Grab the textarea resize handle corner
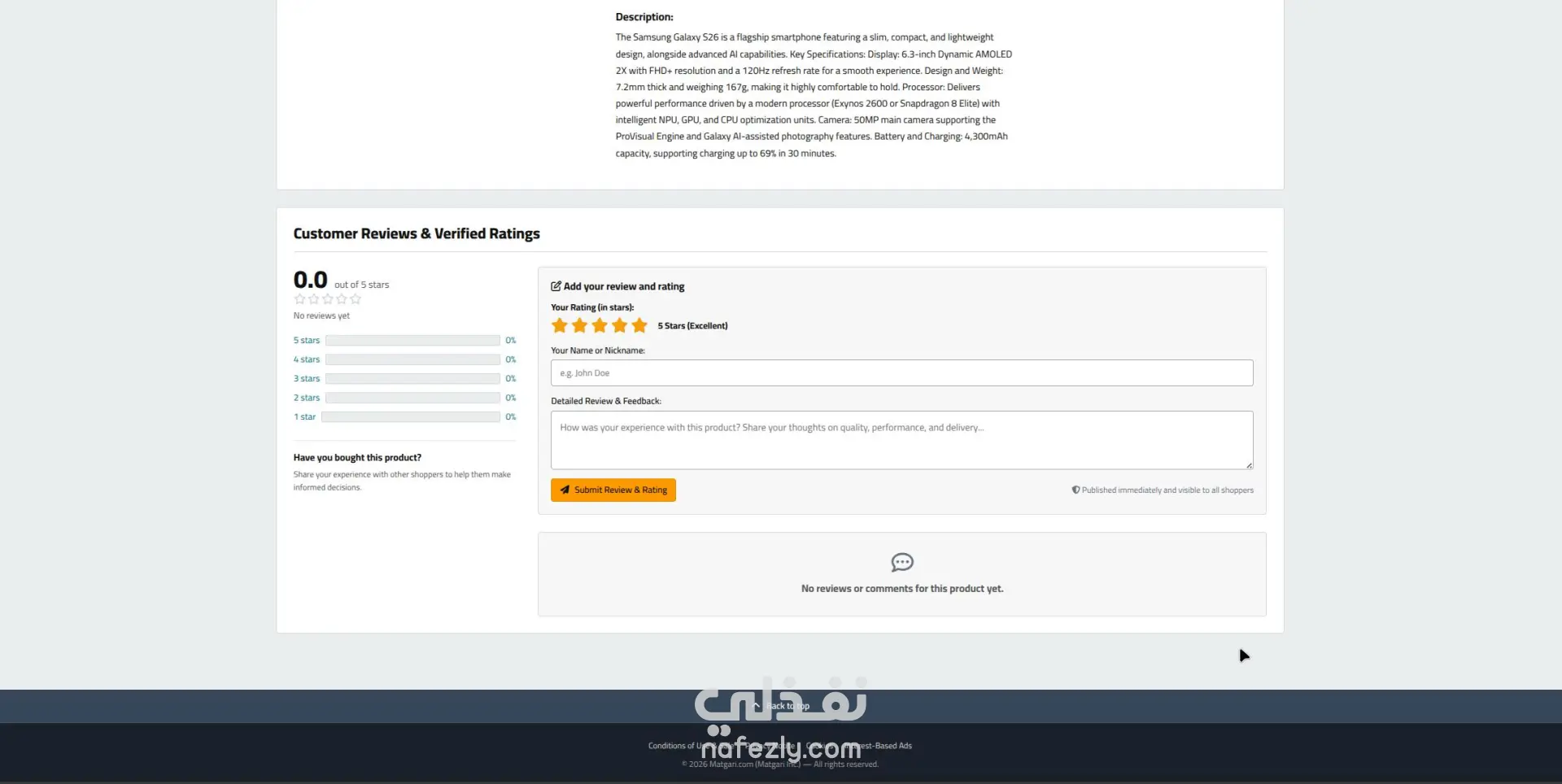This screenshot has height=784, width=1562. [x=1249, y=465]
